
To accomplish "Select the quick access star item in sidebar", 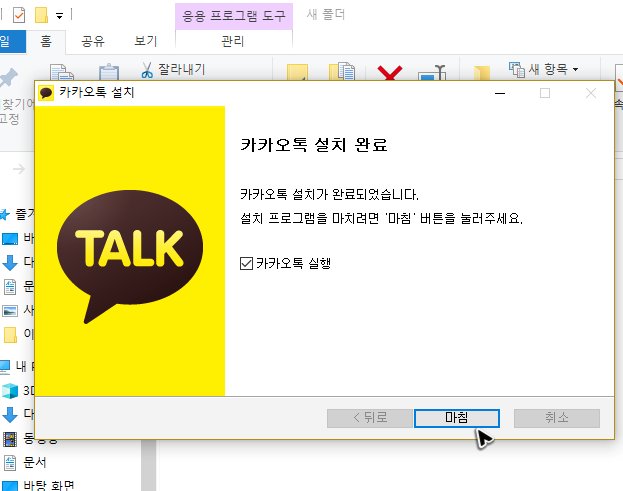I will (x=5, y=215).
